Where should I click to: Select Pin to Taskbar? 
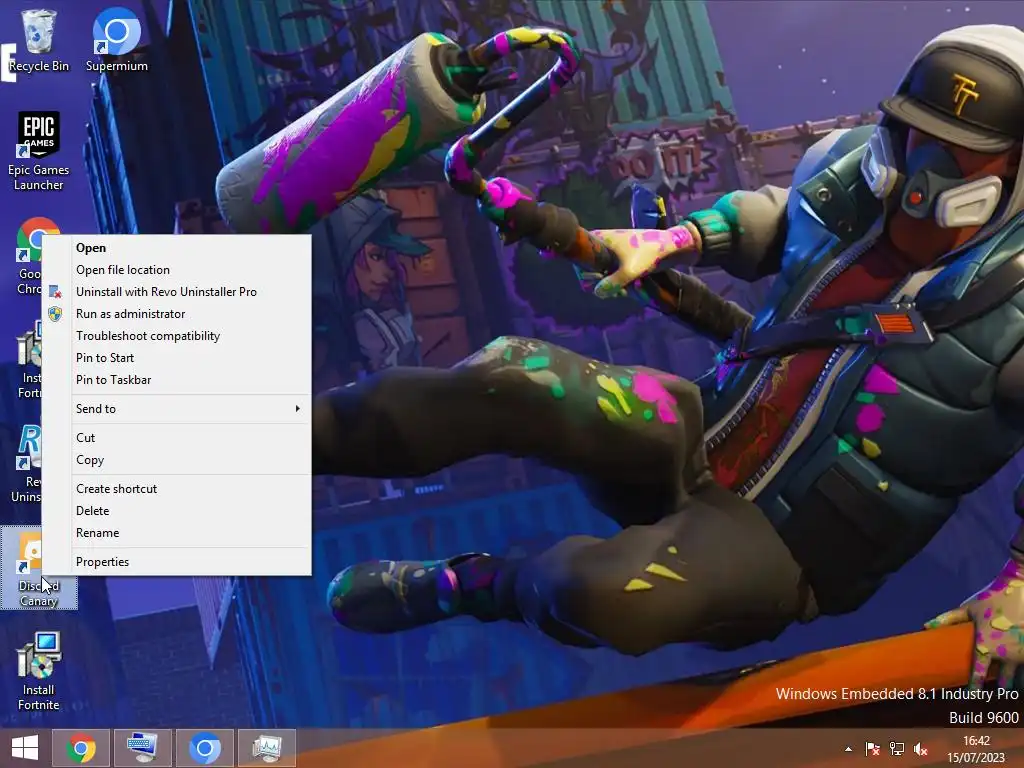(x=176, y=380)
